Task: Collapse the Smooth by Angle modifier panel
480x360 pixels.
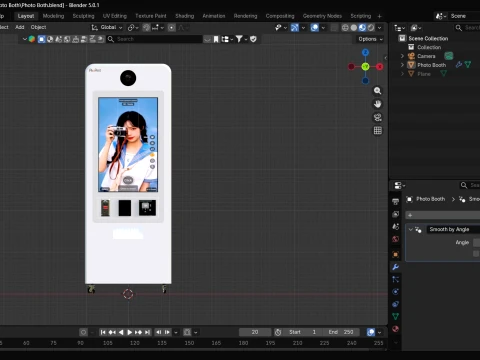Action: tap(411, 229)
